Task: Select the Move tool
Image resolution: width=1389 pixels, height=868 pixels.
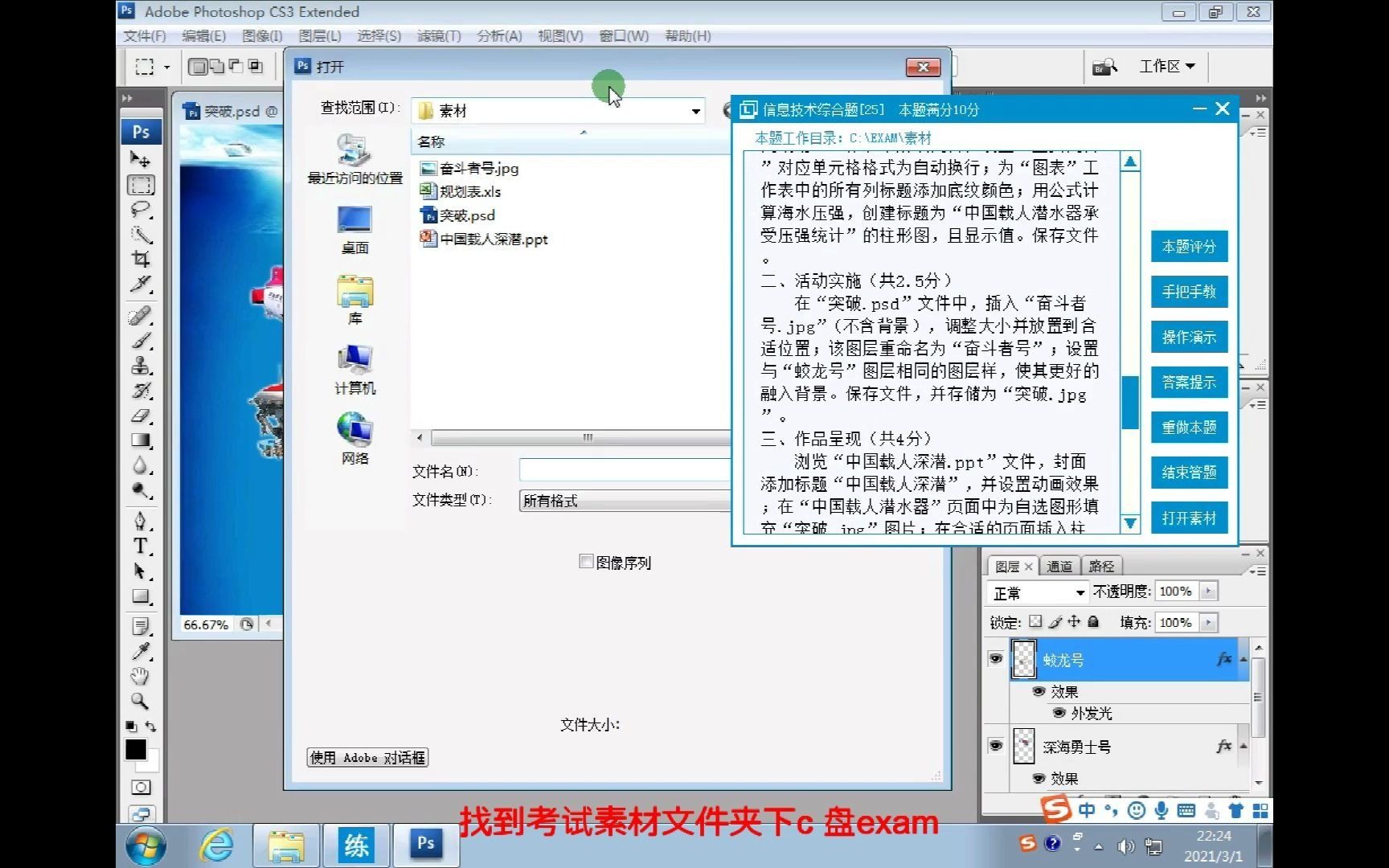Action: 141,159
